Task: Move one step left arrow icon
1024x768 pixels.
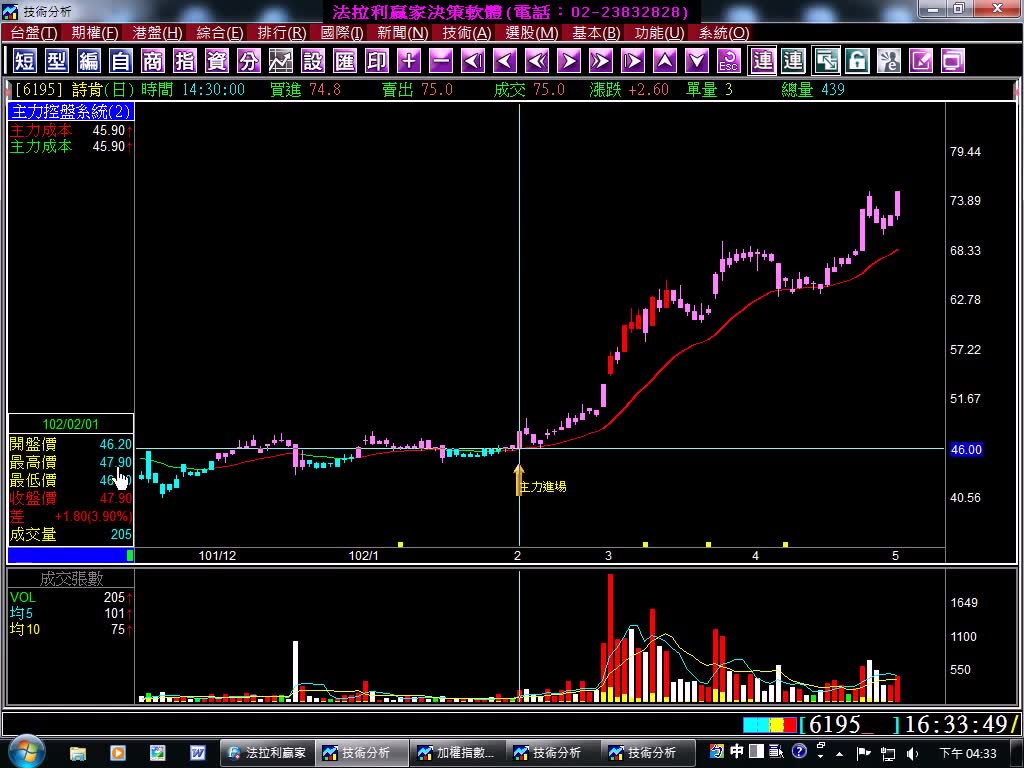Action: point(505,61)
